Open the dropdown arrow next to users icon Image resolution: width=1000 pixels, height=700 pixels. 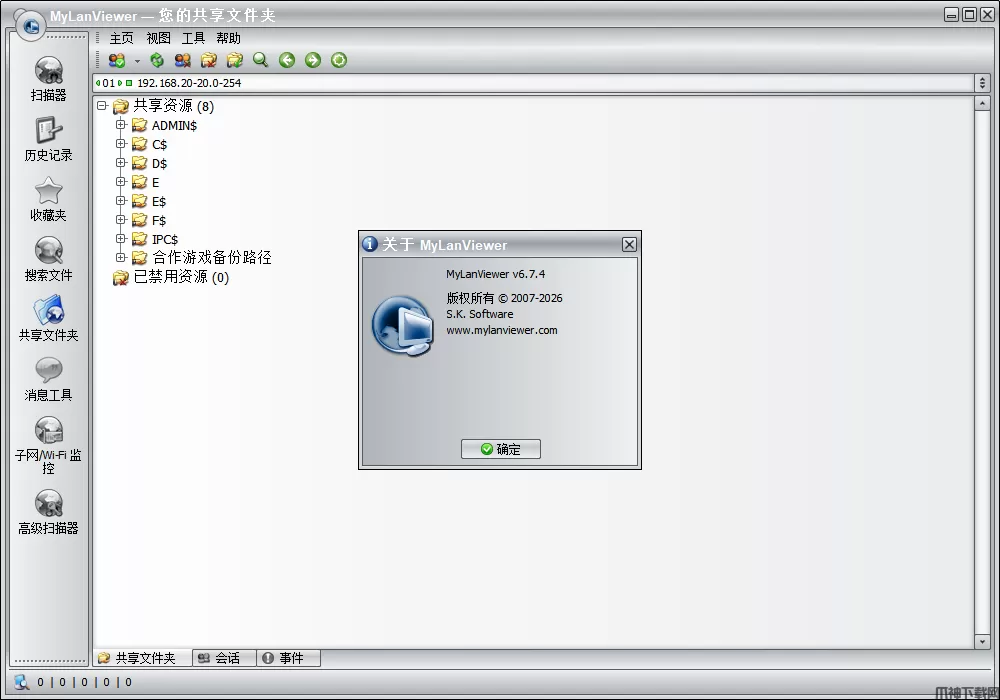click(137, 61)
